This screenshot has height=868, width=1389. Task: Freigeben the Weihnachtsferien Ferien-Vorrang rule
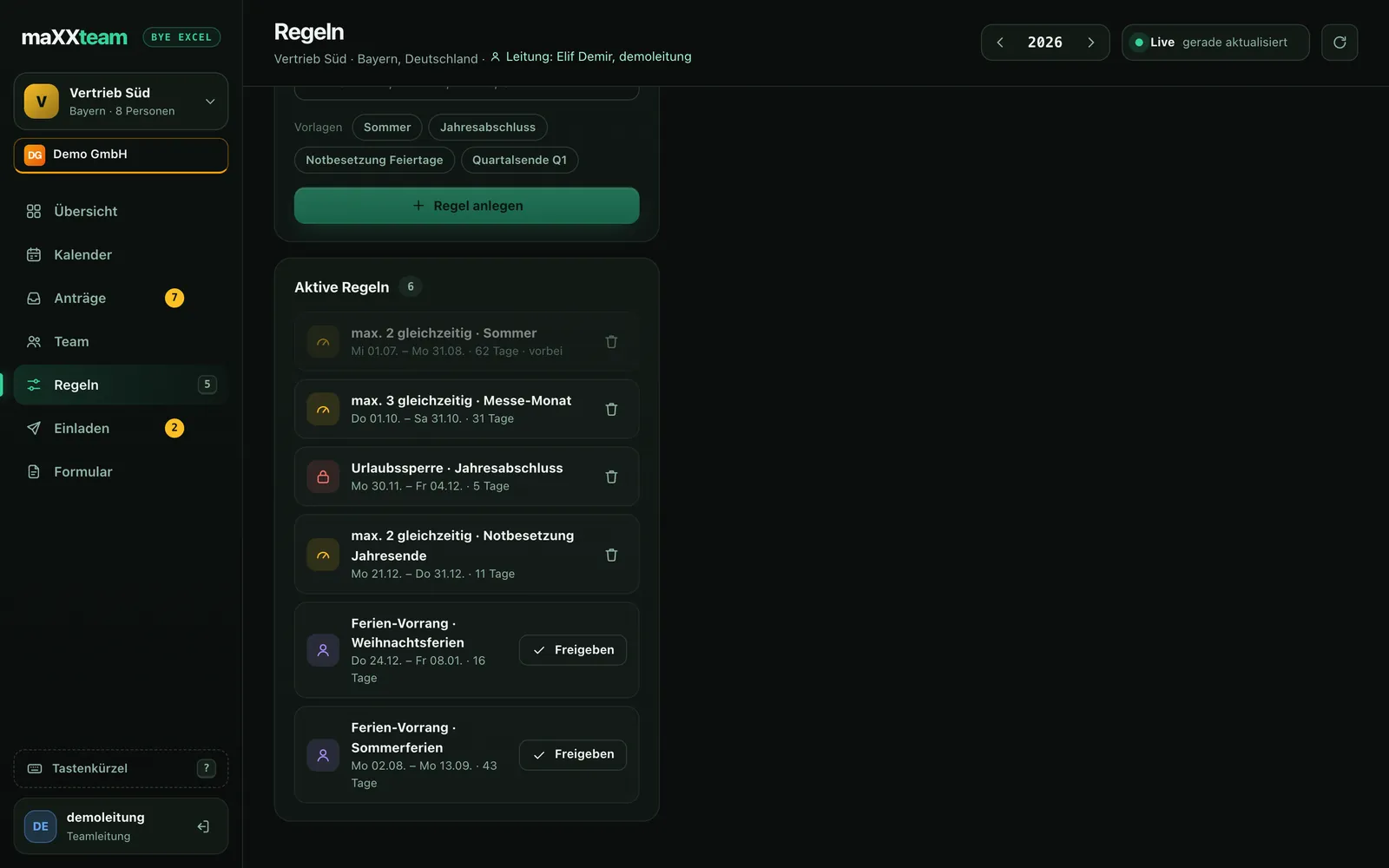coord(573,650)
